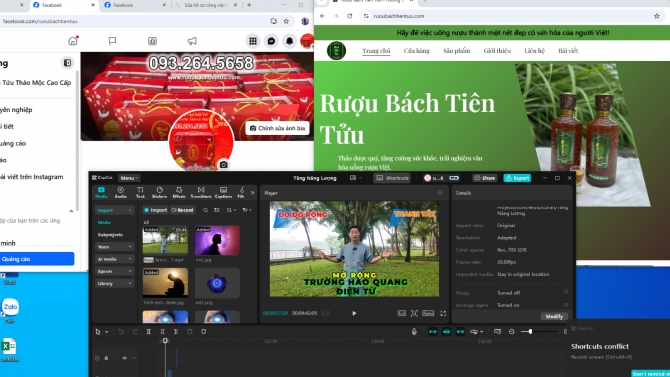The width and height of the screenshot is (670, 377).
Task: Open the select tool mode dropdown arrow
Action: coord(106,332)
